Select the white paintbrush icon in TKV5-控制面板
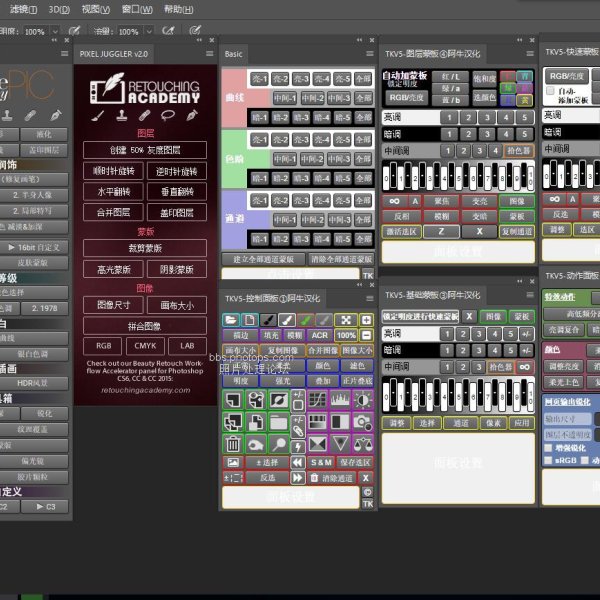Screen dimensions: 600x600 (287, 320)
